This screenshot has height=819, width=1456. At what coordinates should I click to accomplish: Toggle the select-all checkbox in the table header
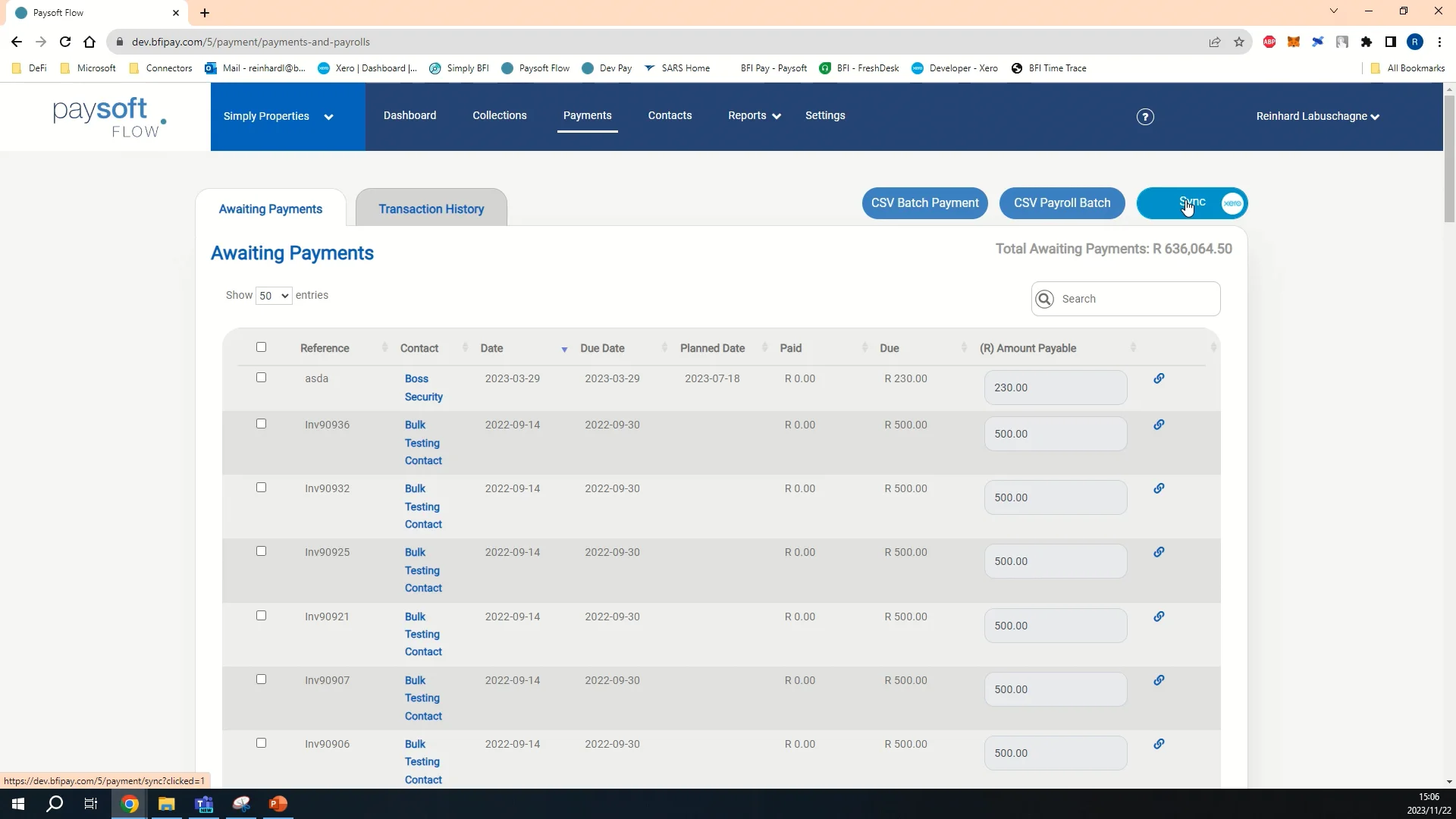(x=261, y=347)
